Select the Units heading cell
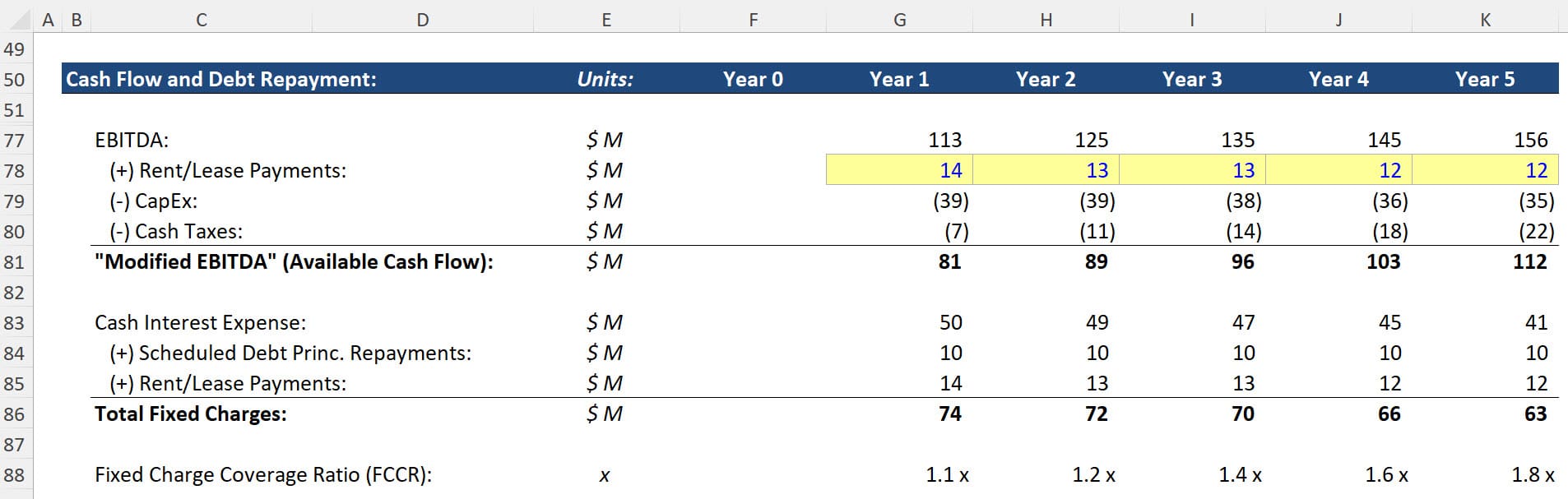The width and height of the screenshot is (1568, 499). (605, 80)
